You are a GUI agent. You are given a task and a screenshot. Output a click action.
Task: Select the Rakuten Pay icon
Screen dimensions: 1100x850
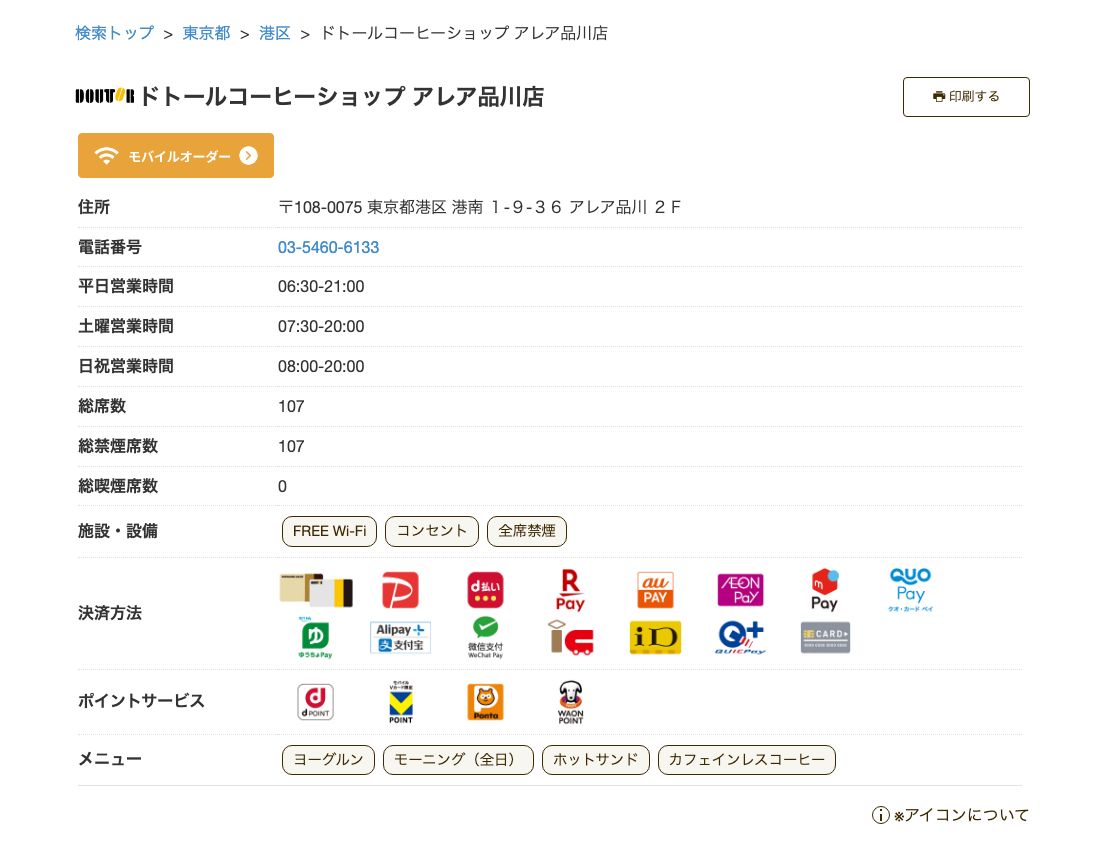pos(570,591)
